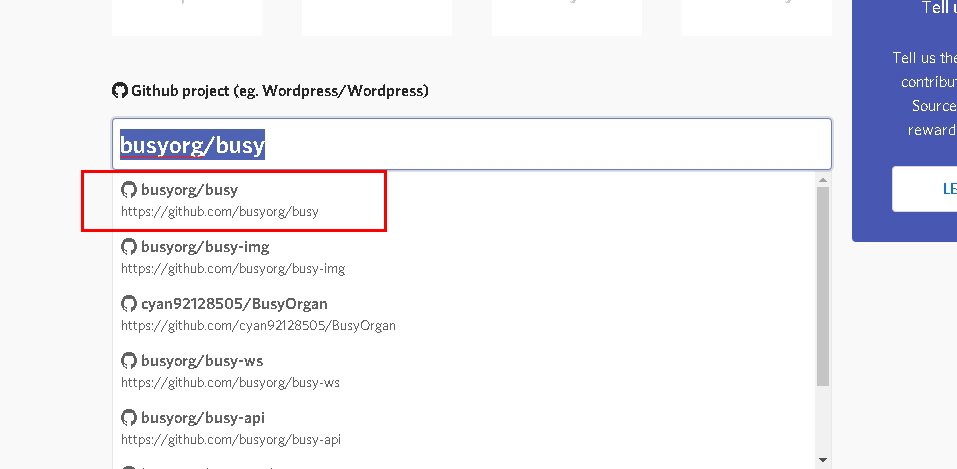Click the suggestion list scrollbar thumb
This screenshot has width=957, height=469.
(x=823, y=286)
